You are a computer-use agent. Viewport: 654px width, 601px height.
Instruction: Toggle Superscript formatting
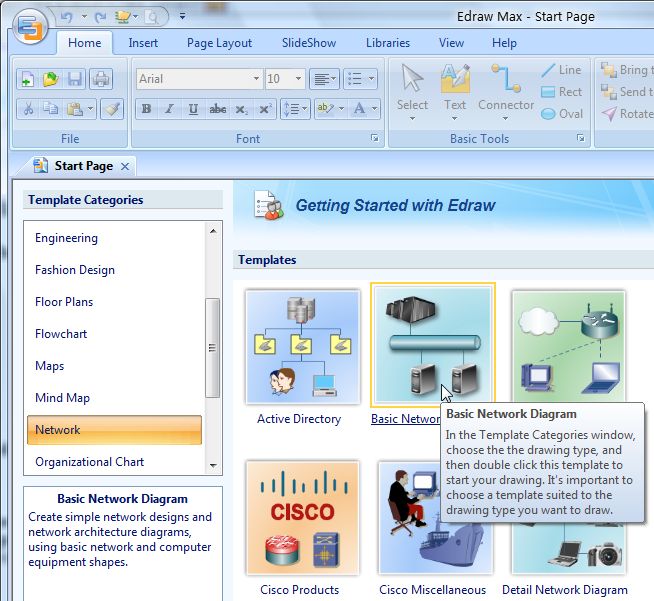coord(265,109)
